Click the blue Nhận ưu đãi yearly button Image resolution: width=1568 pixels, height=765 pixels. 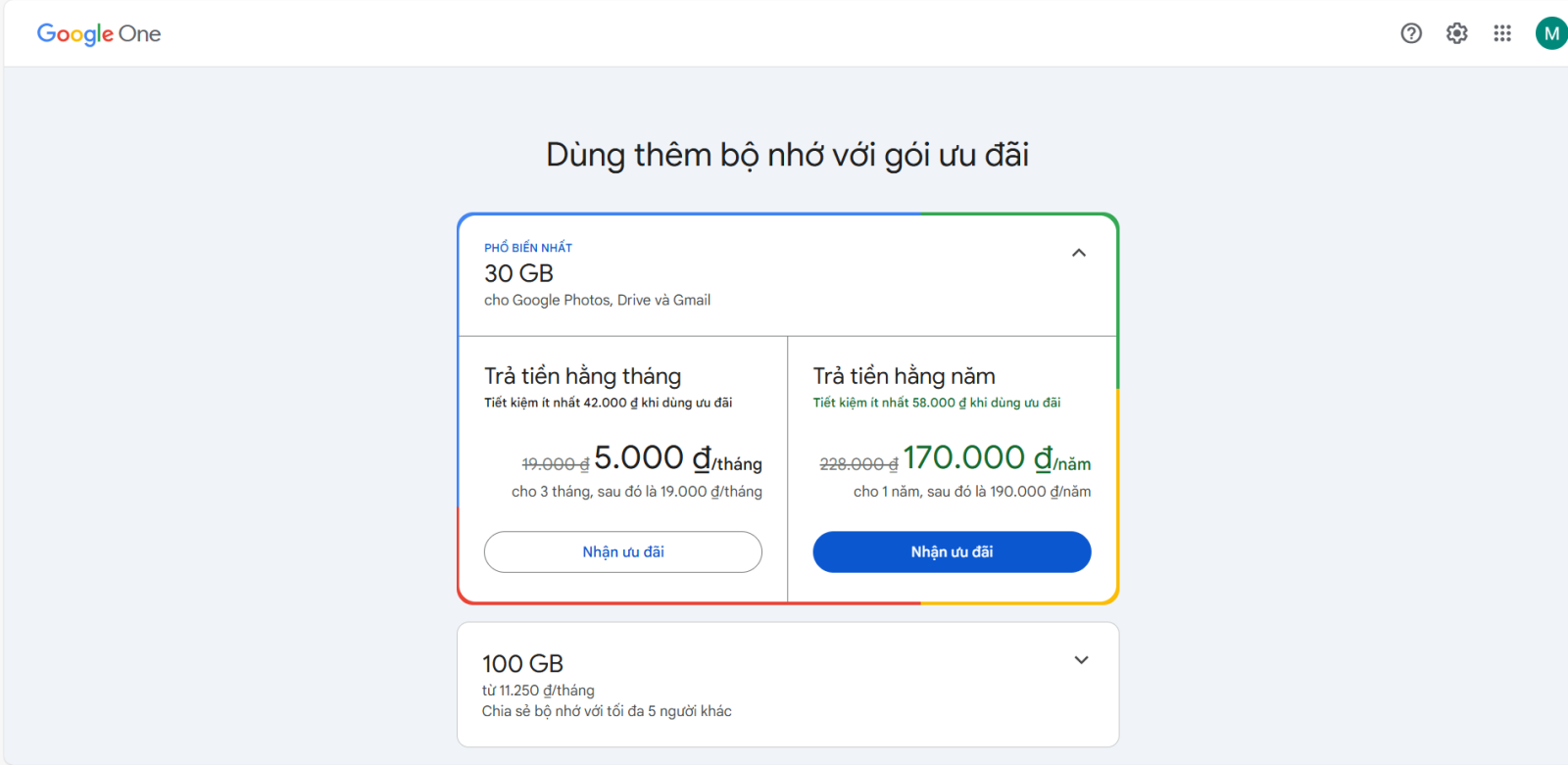pos(951,551)
